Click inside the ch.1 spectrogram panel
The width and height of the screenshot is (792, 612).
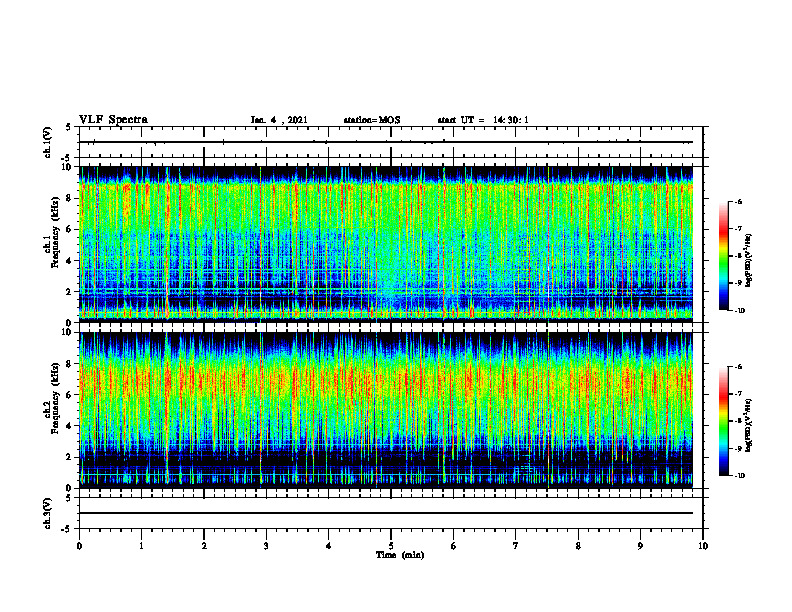point(386,244)
